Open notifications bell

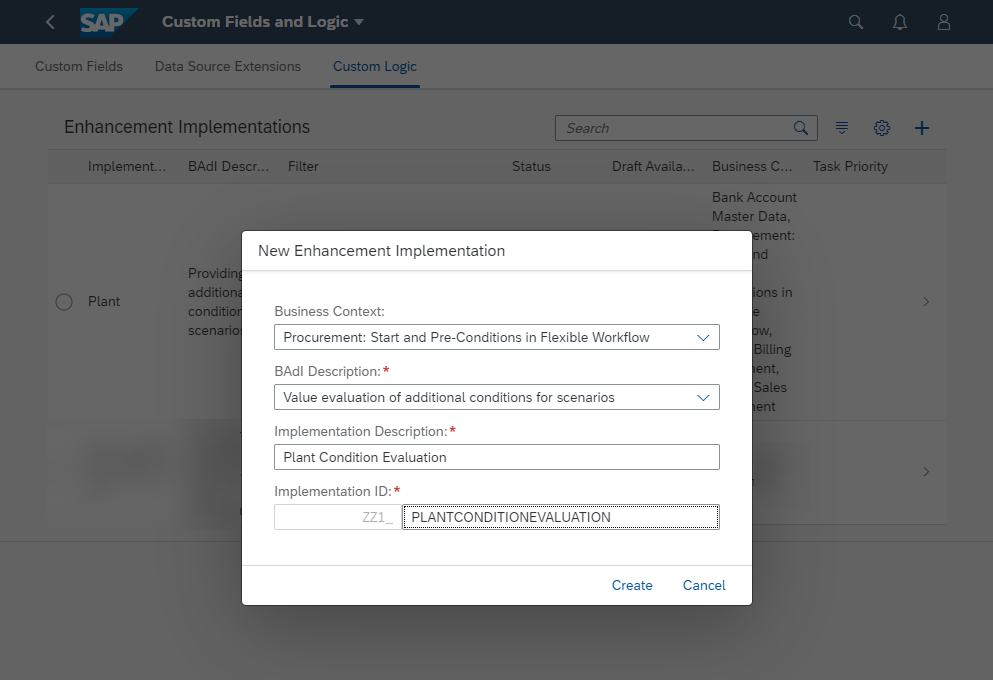(900, 22)
